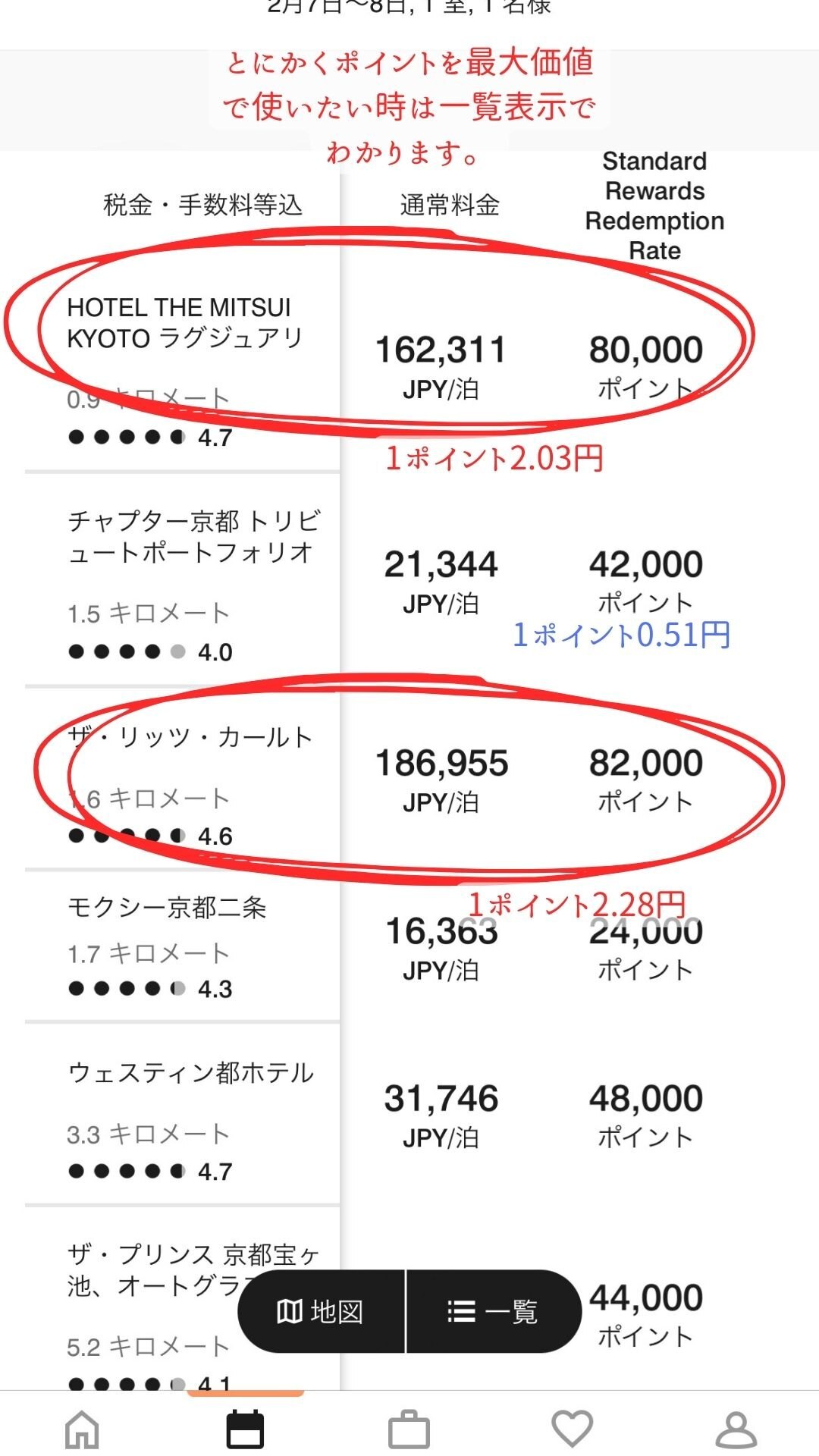Tap Standard Rewards Redemption Rate header
Viewport: 819px width, 1456px height.
tap(654, 206)
